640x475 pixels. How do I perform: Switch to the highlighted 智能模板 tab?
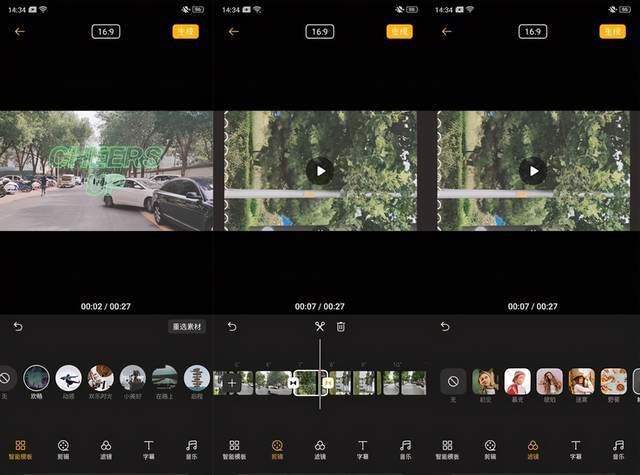(x=20, y=450)
